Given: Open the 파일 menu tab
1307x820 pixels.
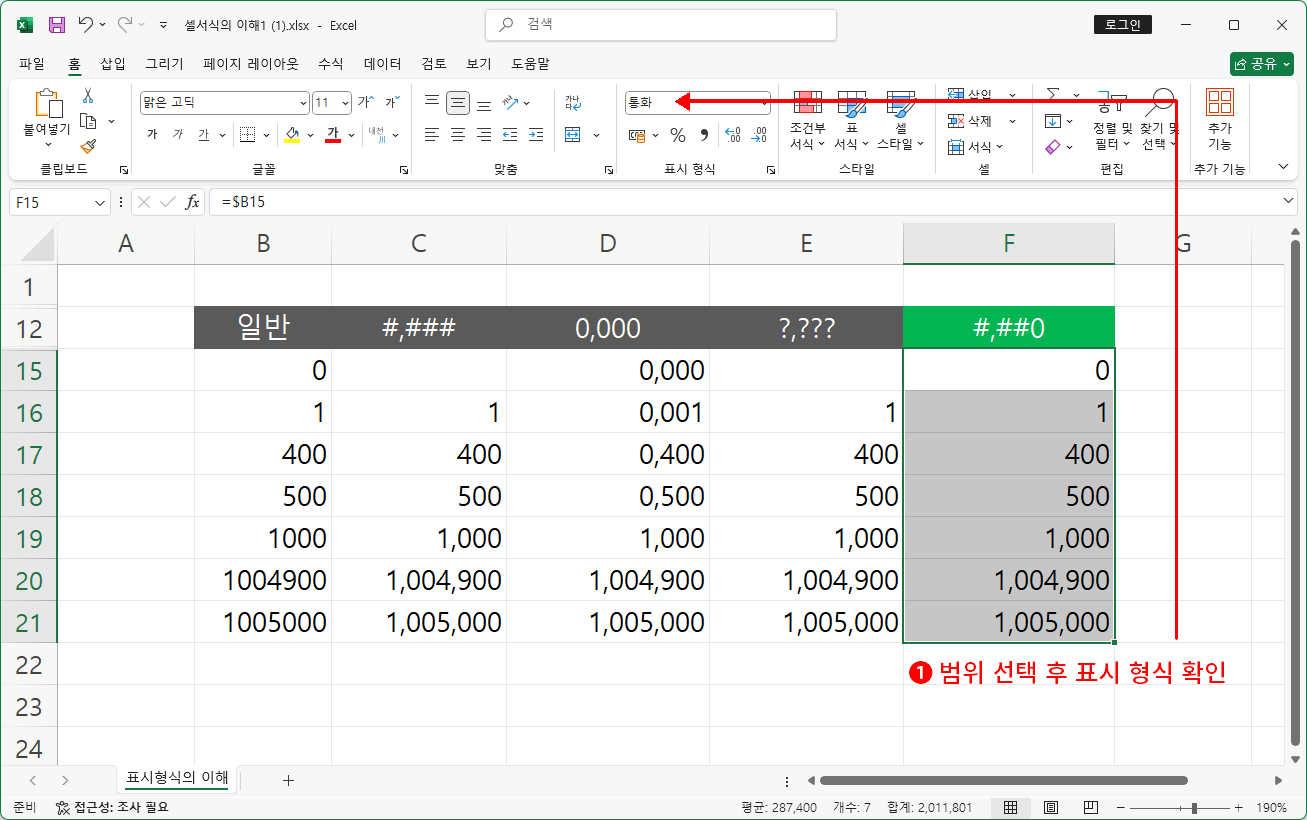Looking at the screenshot, I should 32,64.
